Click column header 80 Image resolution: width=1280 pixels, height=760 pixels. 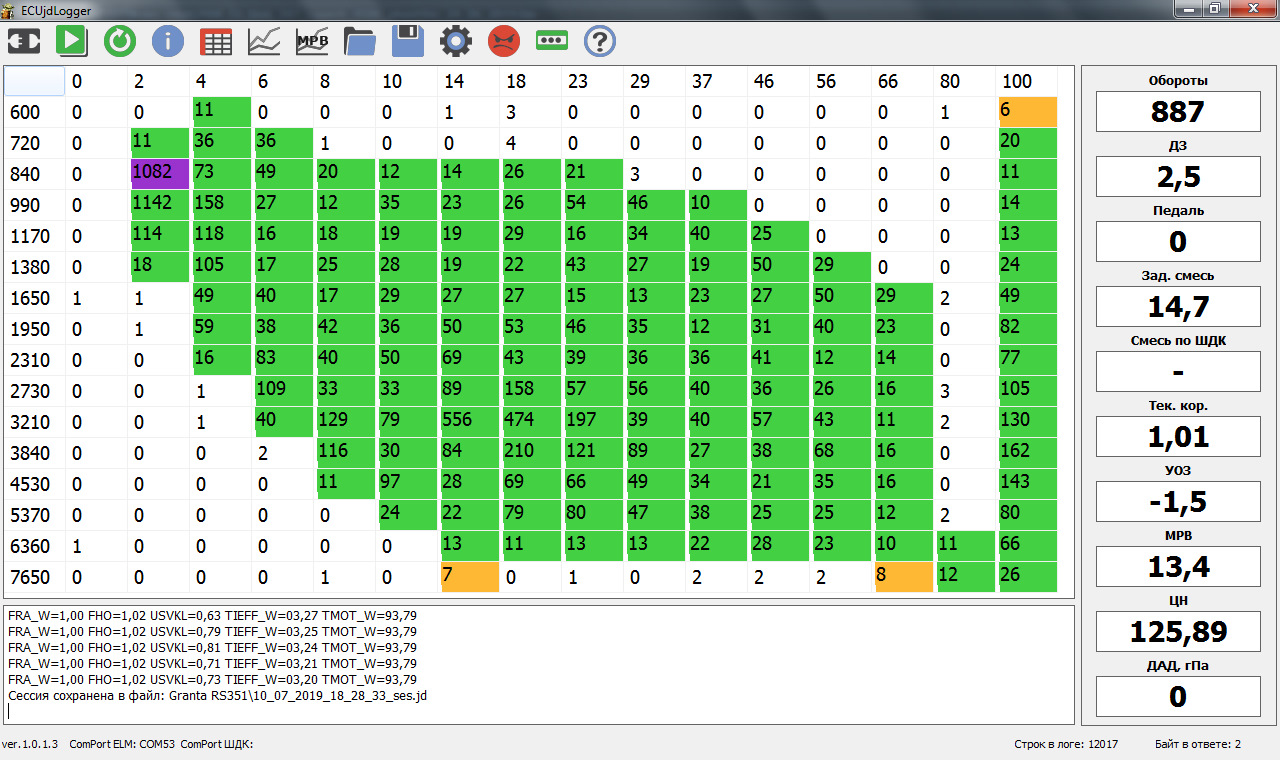pyautogui.click(x=965, y=81)
